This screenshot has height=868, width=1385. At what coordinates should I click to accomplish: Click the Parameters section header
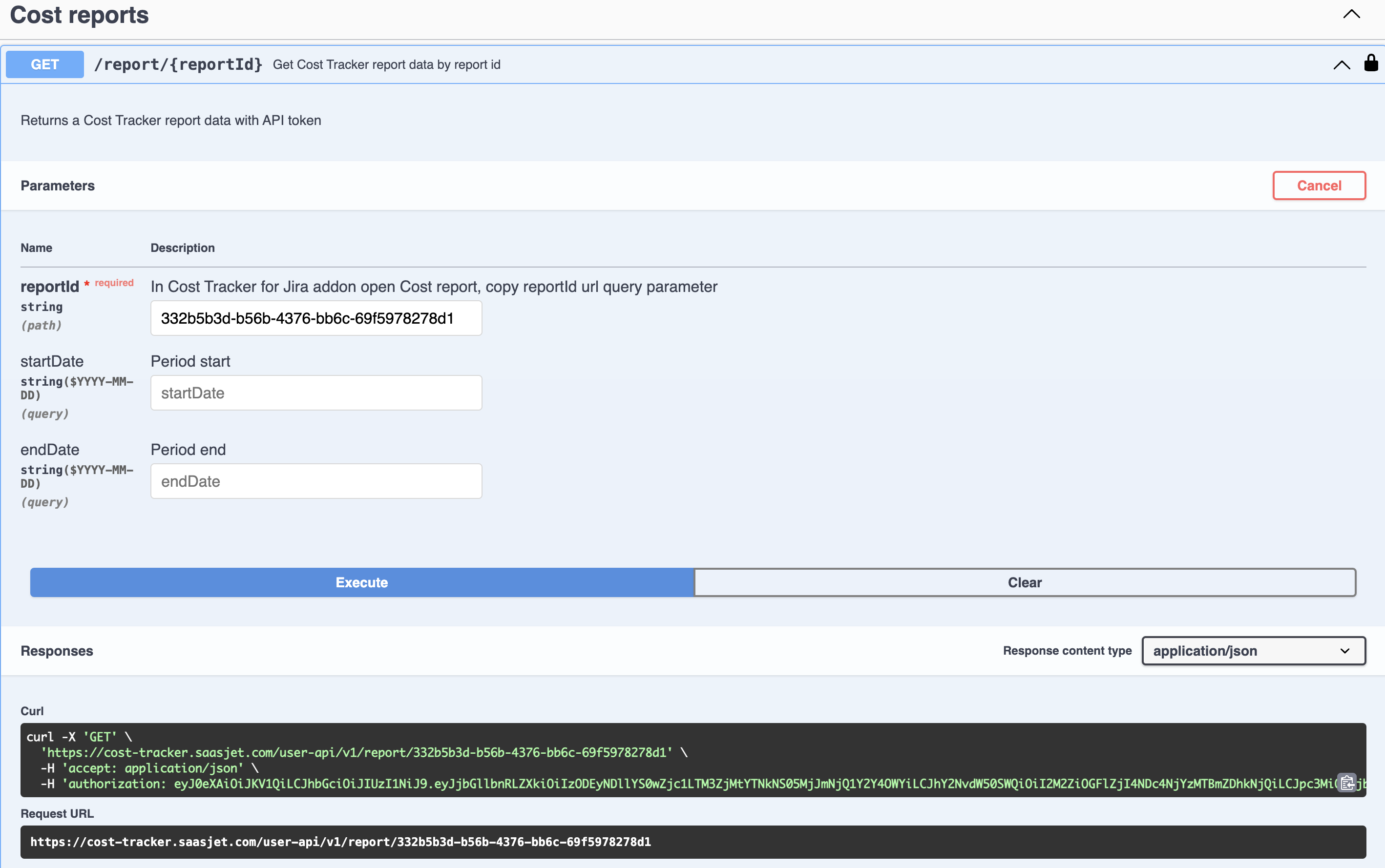tap(58, 186)
